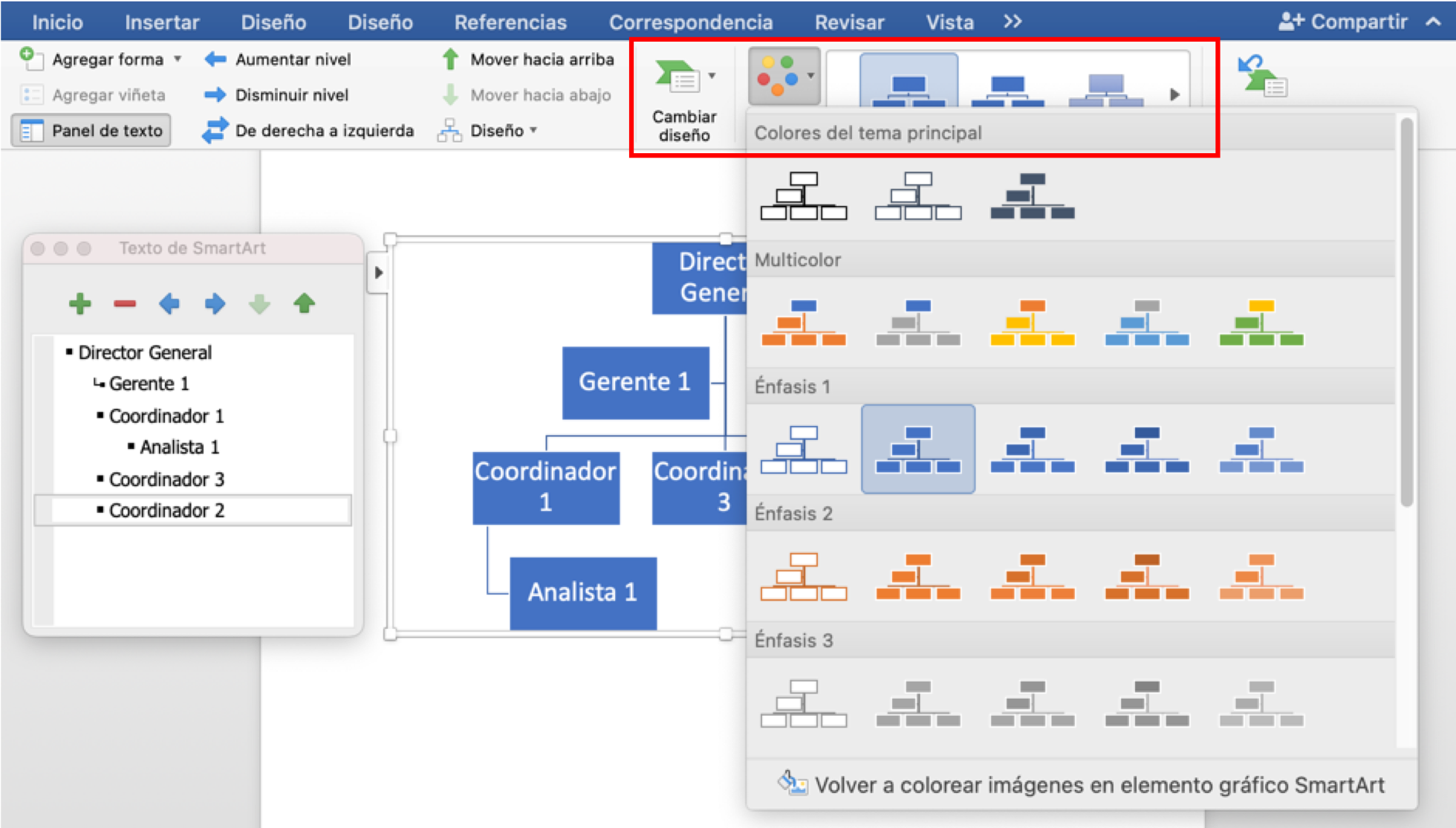The height and width of the screenshot is (828, 1456).
Task: Open the Correspondencia tab
Action: [x=691, y=22]
